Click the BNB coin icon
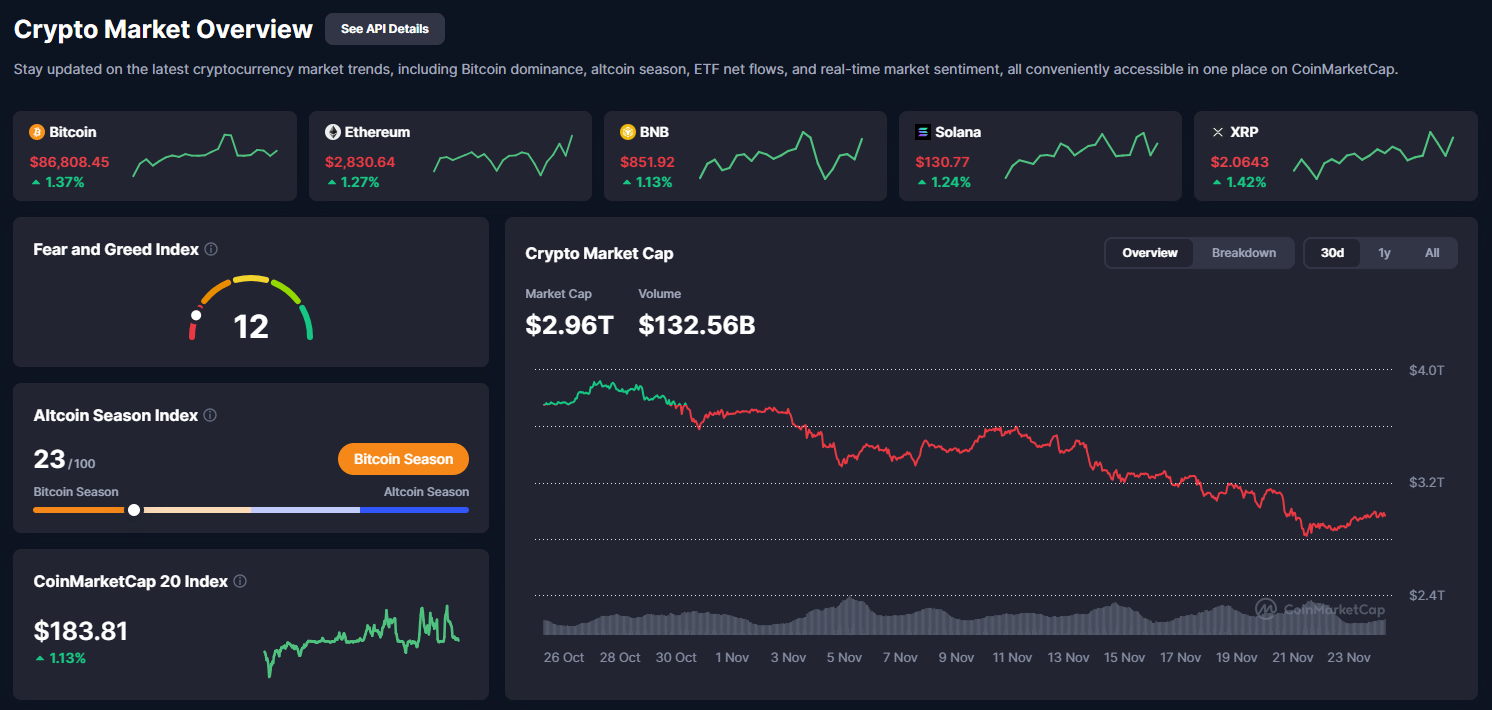The image size is (1492, 710). click(628, 132)
